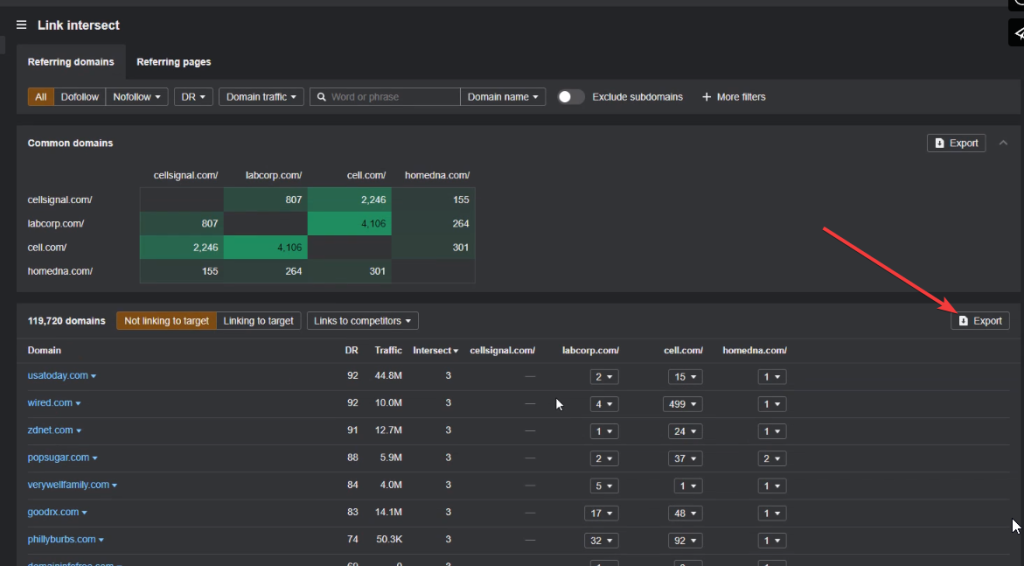The image size is (1024, 566).
Task: Export the Common domains table
Action: (956, 143)
